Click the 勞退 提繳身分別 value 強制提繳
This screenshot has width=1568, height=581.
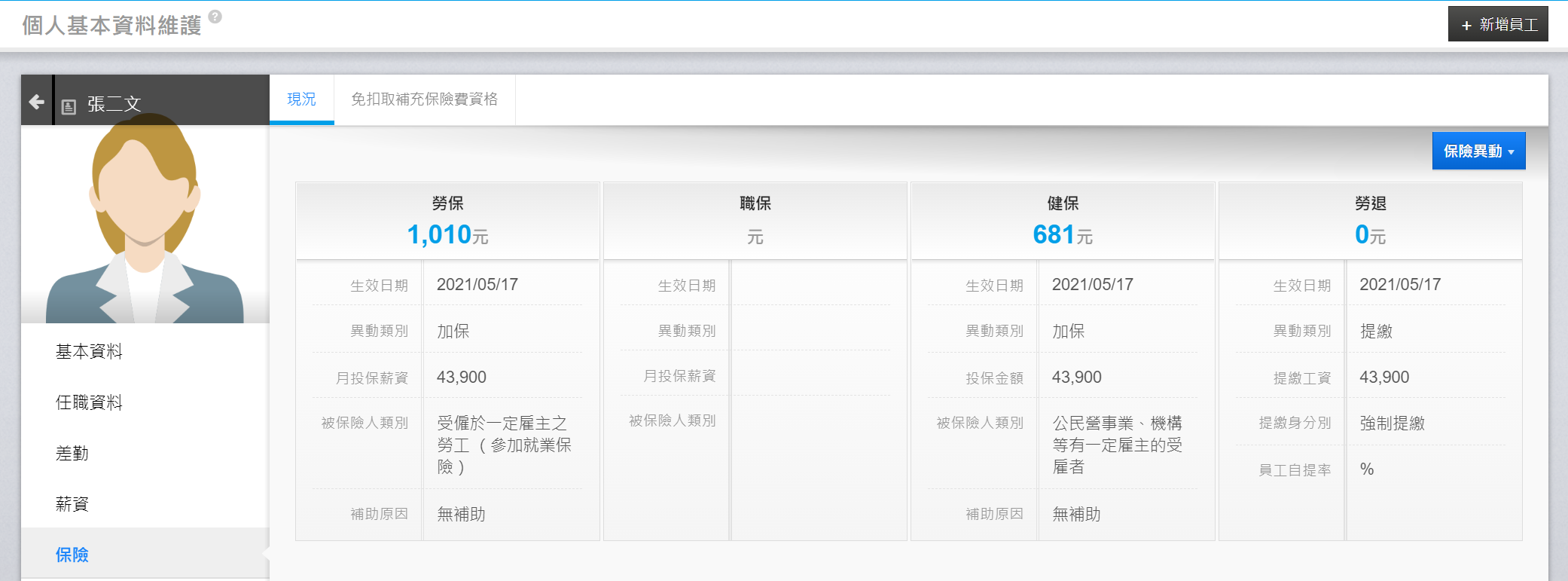(1392, 424)
